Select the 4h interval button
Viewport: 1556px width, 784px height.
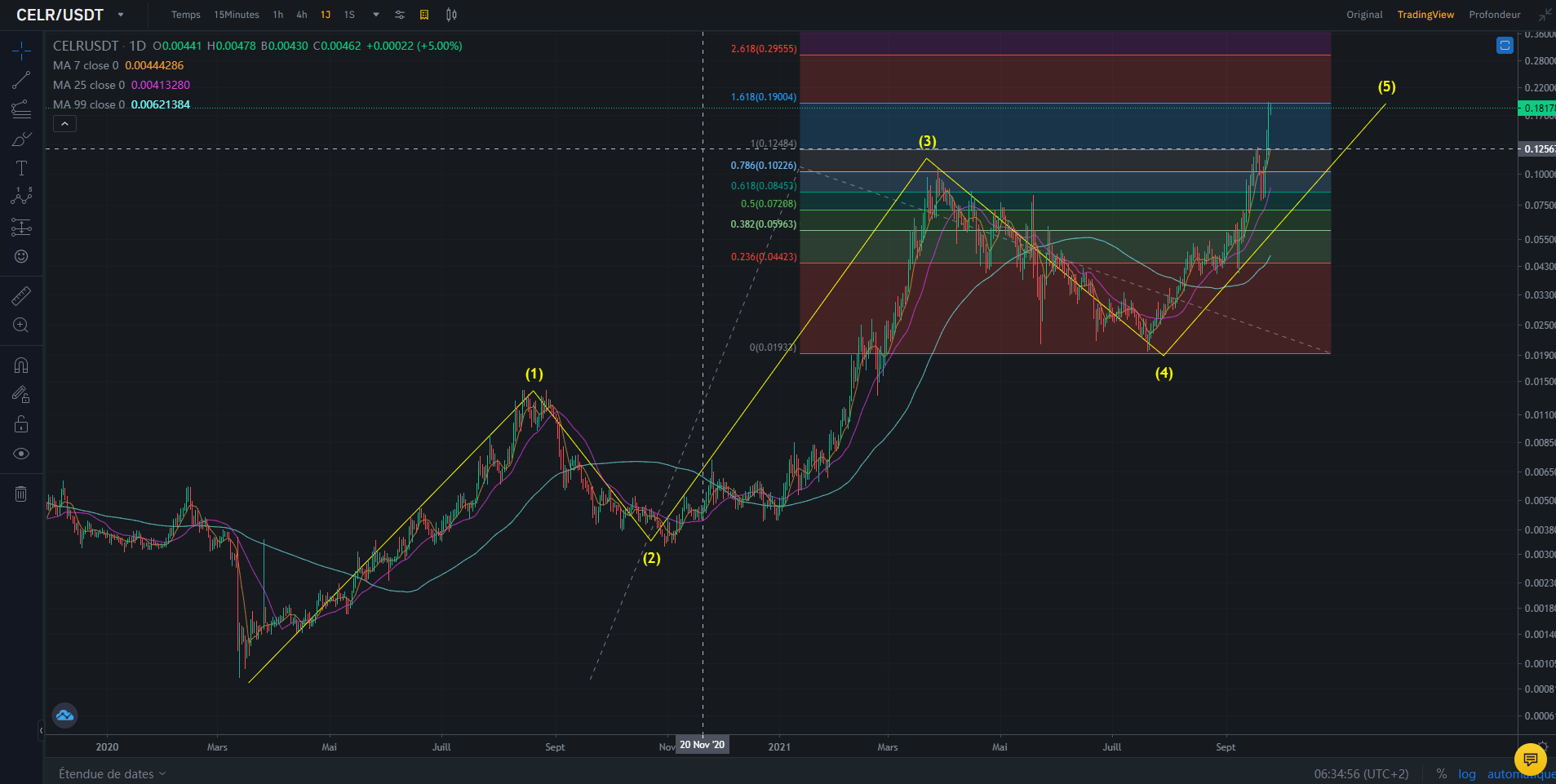click(x=302, y=15)
